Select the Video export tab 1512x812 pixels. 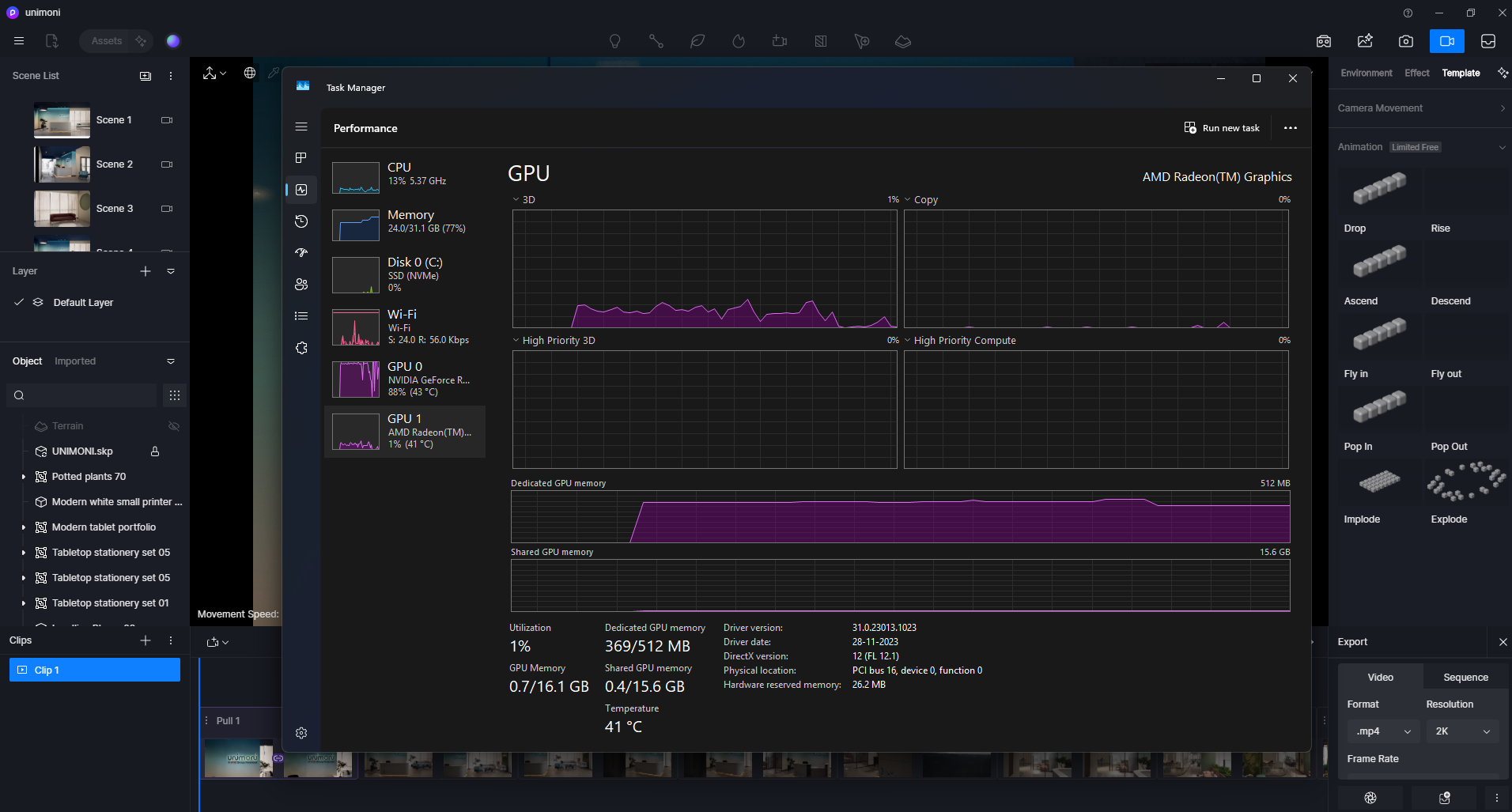pos(1380,678)
